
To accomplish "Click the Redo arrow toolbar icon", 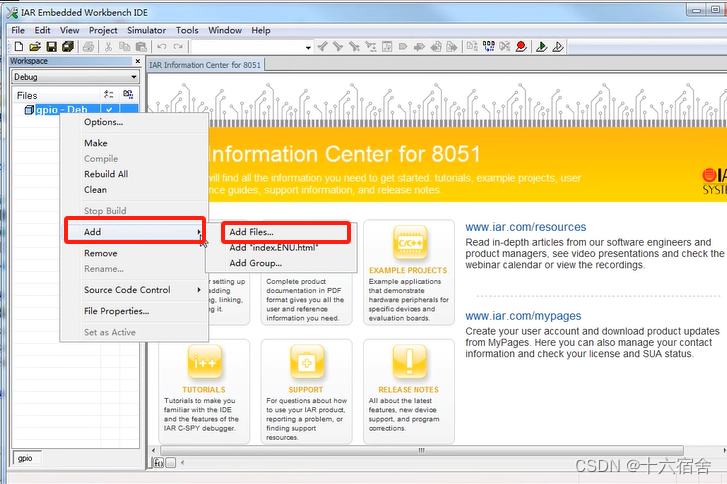I will point(178,46).
